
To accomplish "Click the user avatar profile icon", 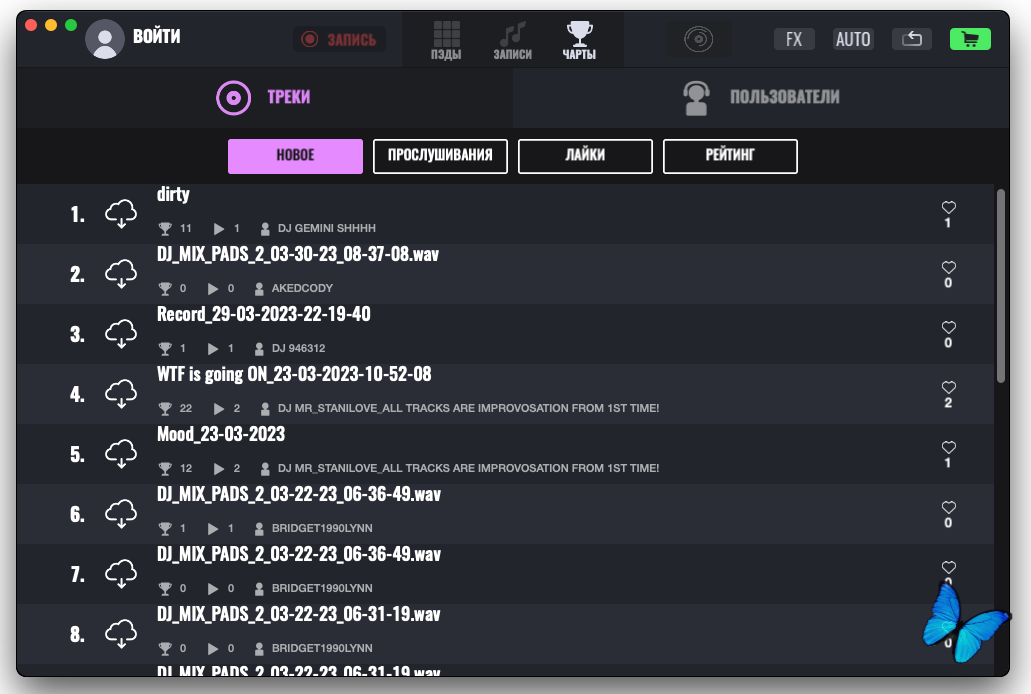I will pyautogui.click(x=105, y=39).
